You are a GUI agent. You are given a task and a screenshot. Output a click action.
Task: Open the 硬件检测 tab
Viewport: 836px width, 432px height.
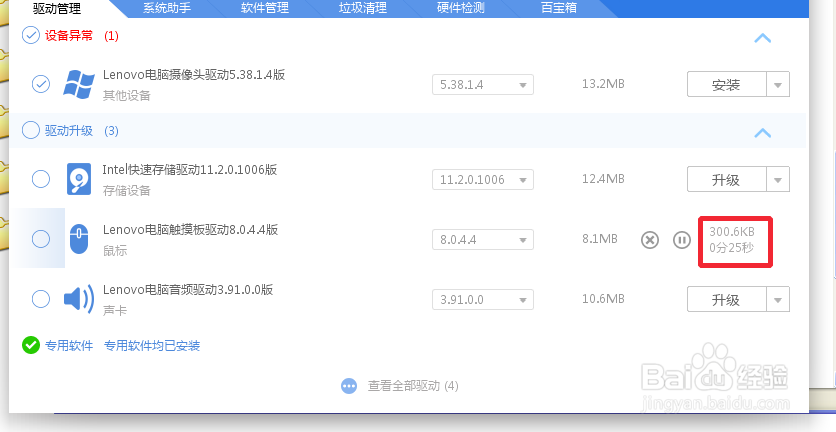(461, 8)
